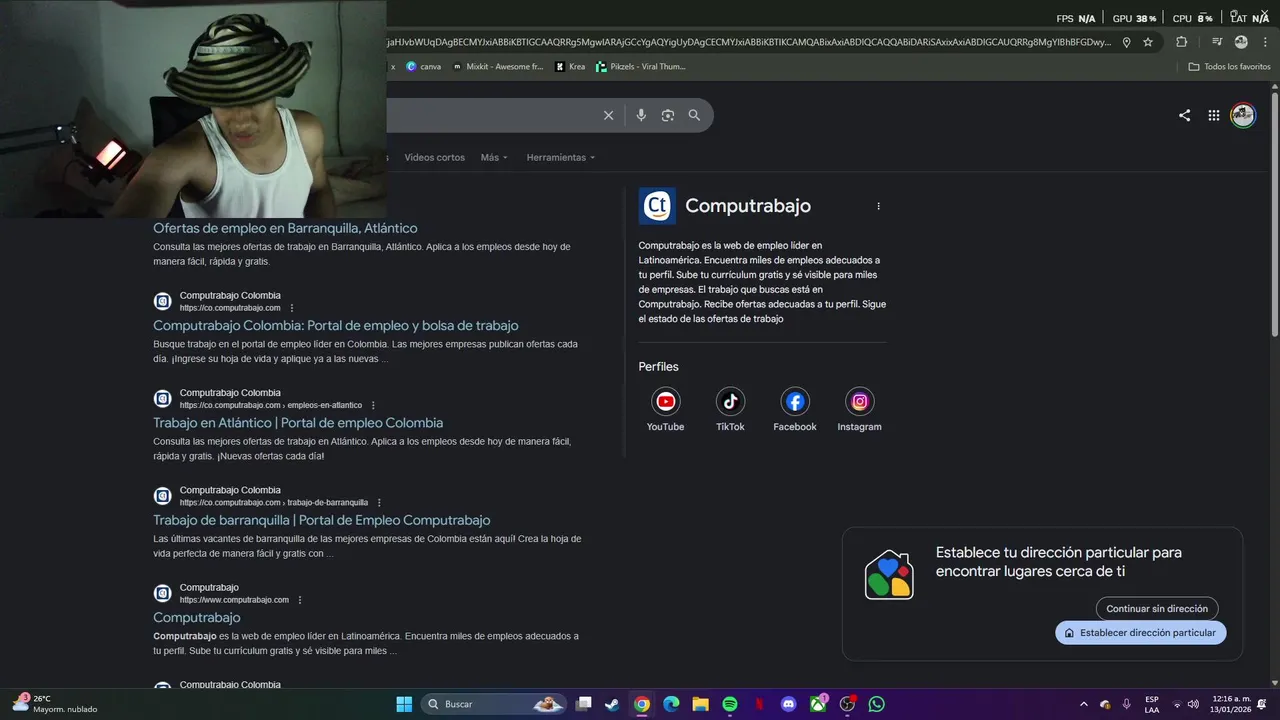The width and height of the screenshot is (1280, 720).
Task: Open the Krea bookmark
Action: pyautogui.click(x=569, y=67)
